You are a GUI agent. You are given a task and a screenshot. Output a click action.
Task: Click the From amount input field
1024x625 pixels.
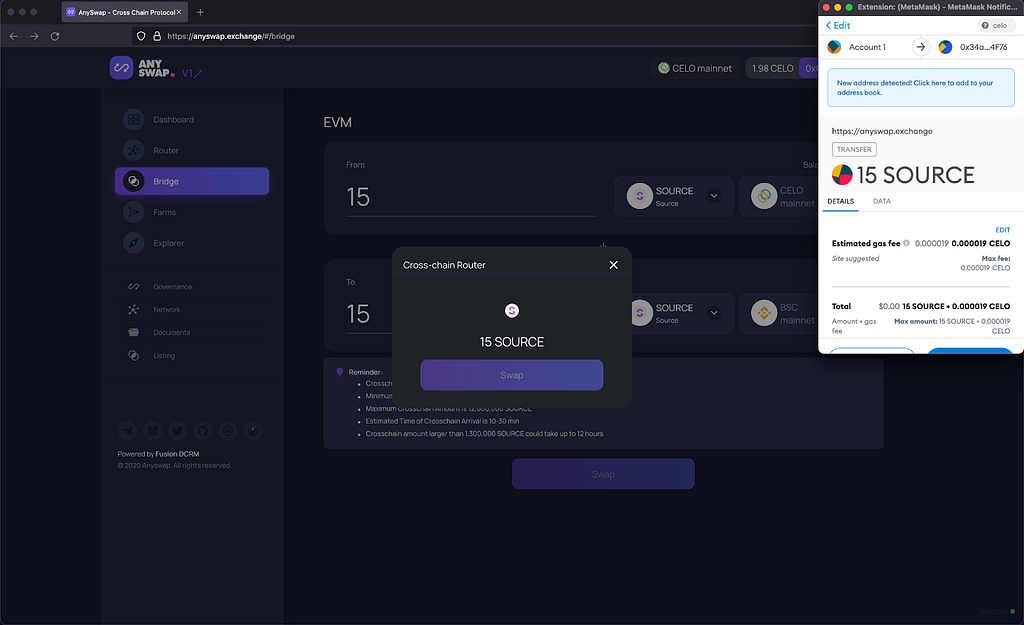tap(470, 197)
